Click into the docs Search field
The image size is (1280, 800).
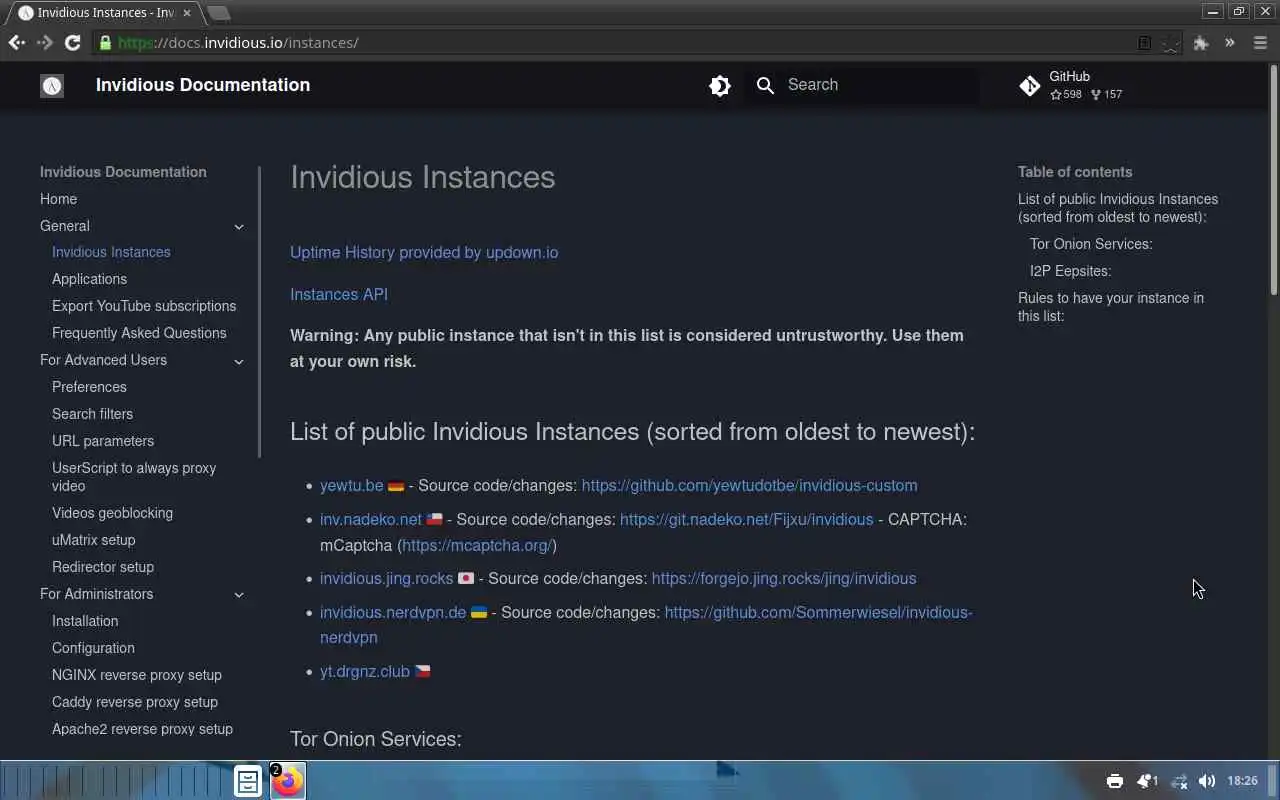[x=862, y=85]
